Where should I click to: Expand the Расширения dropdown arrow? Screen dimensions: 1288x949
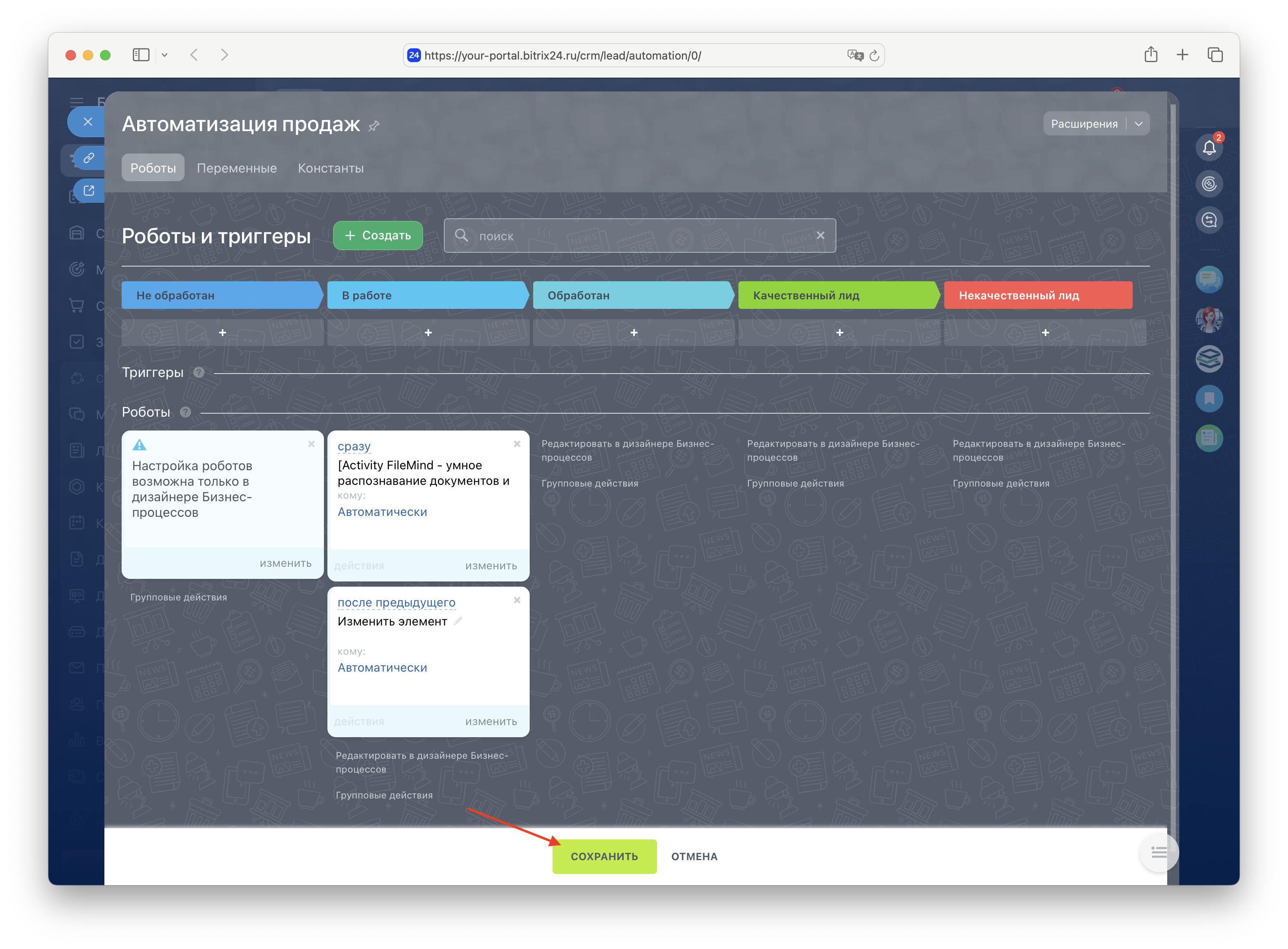(x=1139, y=124)
